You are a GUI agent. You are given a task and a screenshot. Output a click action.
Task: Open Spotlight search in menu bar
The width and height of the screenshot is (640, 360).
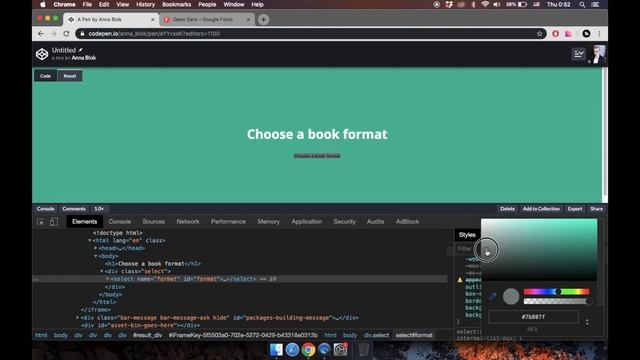click(582, 4)
